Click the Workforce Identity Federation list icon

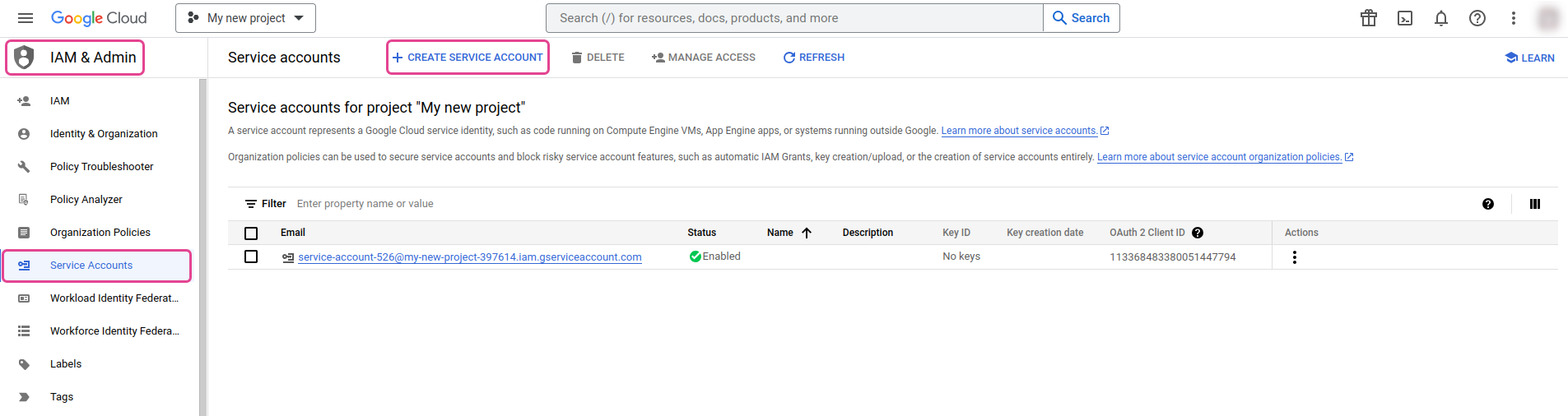24,331
